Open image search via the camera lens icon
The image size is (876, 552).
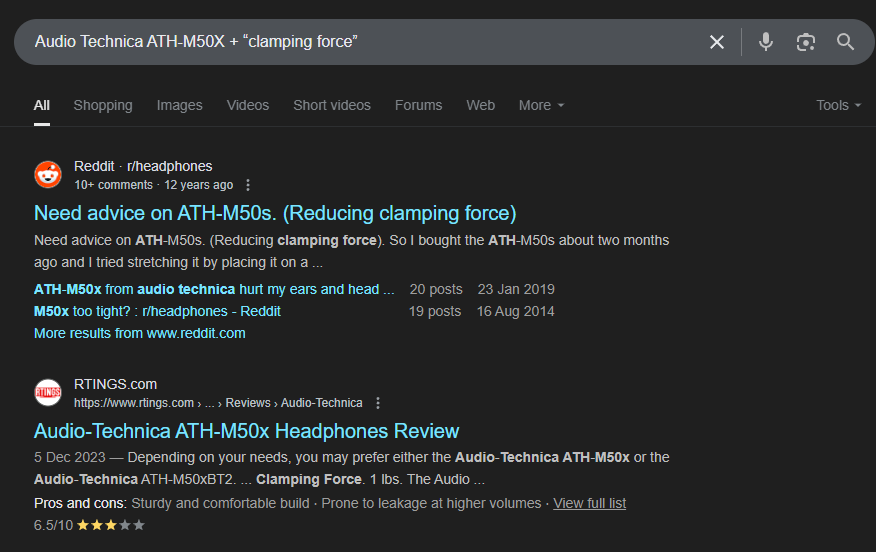[806, 42]
